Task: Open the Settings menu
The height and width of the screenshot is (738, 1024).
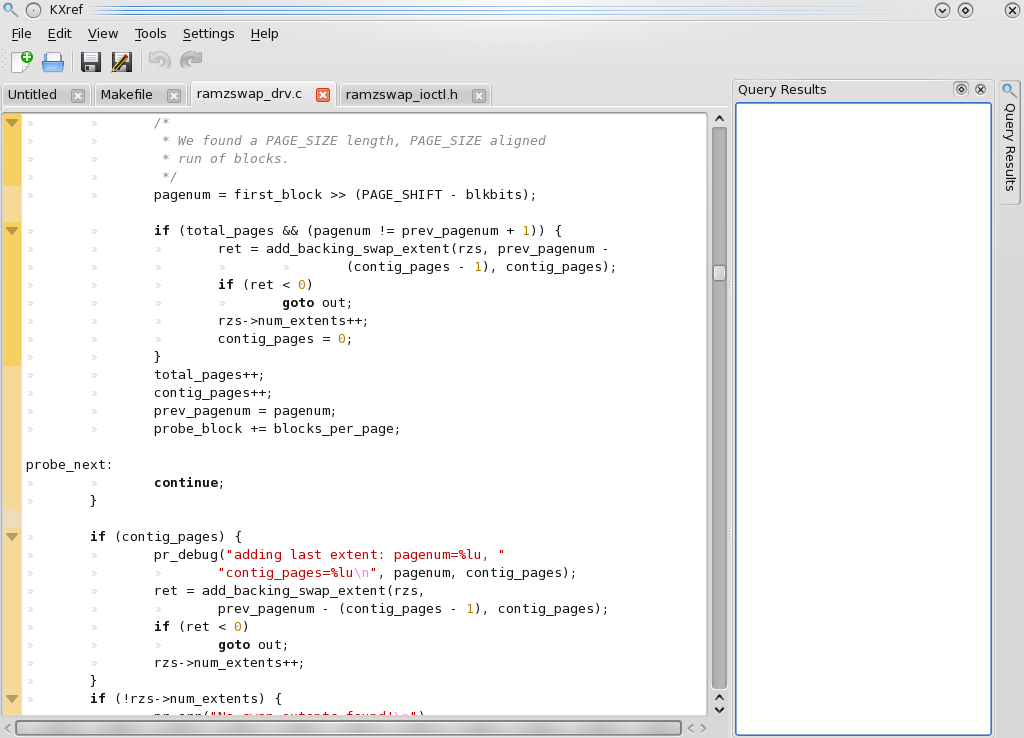Action: (x=208, y=33)
